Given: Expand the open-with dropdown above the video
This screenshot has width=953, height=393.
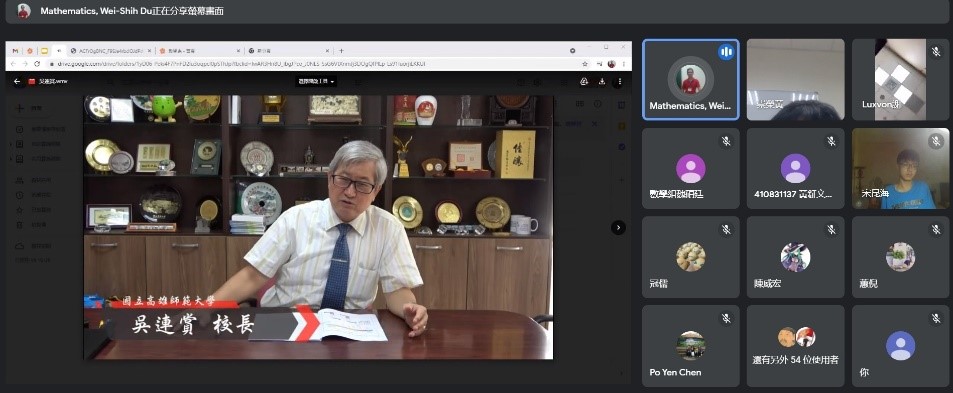Looking at the screenshot, I should click(316, 81).
